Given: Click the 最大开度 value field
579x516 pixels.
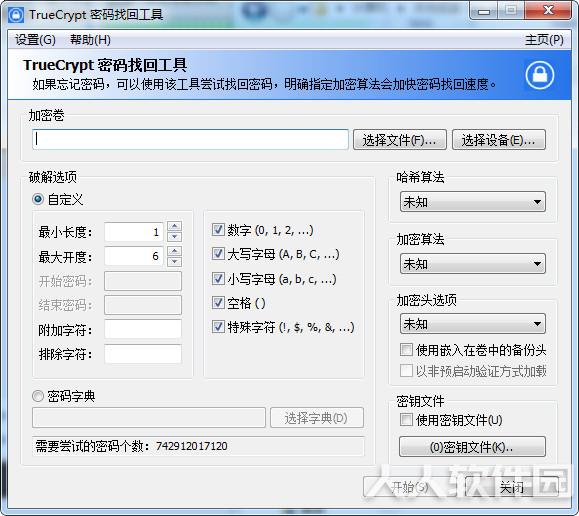Looking at the screenshot, I should pos(134,256).
